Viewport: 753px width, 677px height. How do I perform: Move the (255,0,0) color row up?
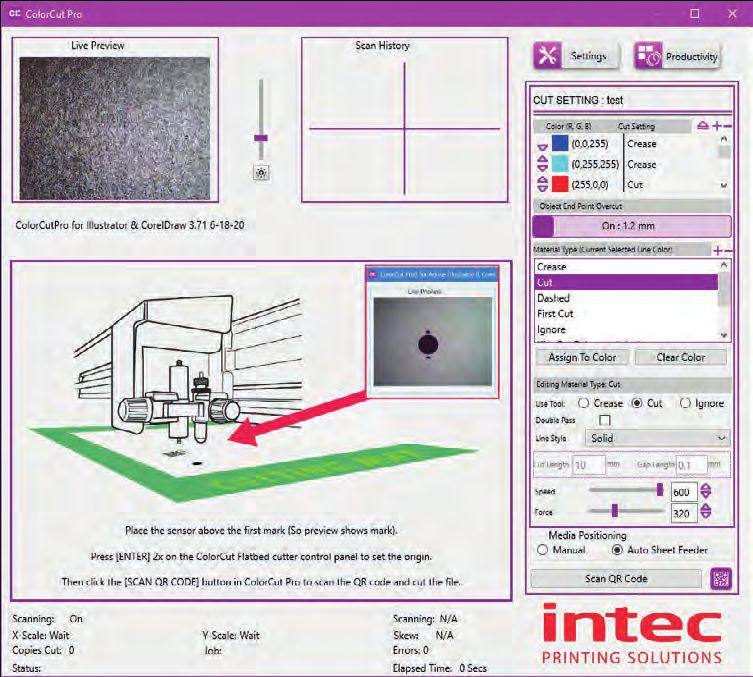pos(542,180)
